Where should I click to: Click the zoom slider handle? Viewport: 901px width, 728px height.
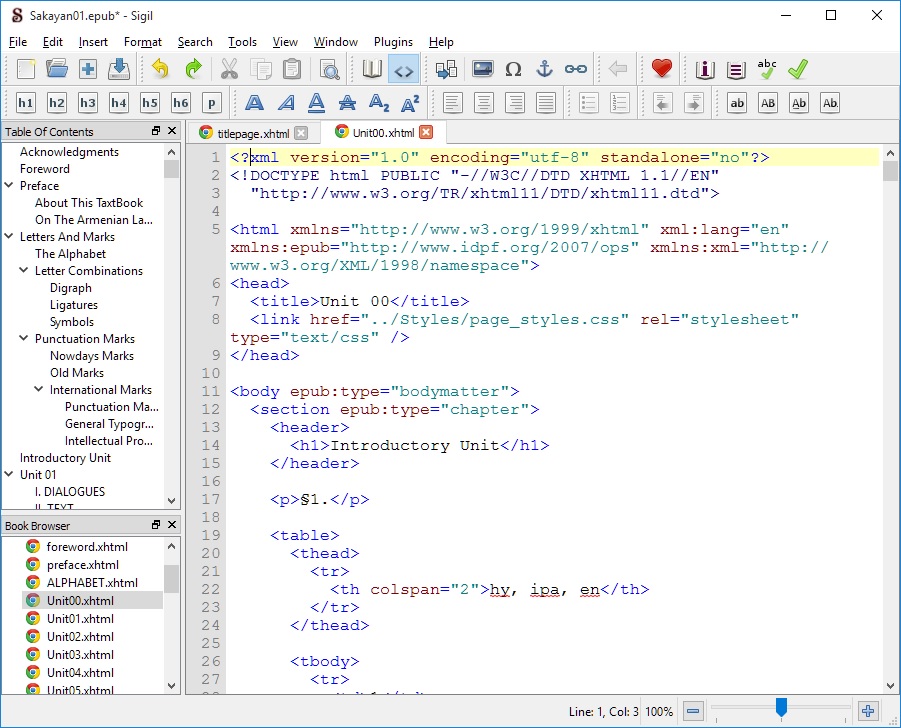(x=781, y=708)
